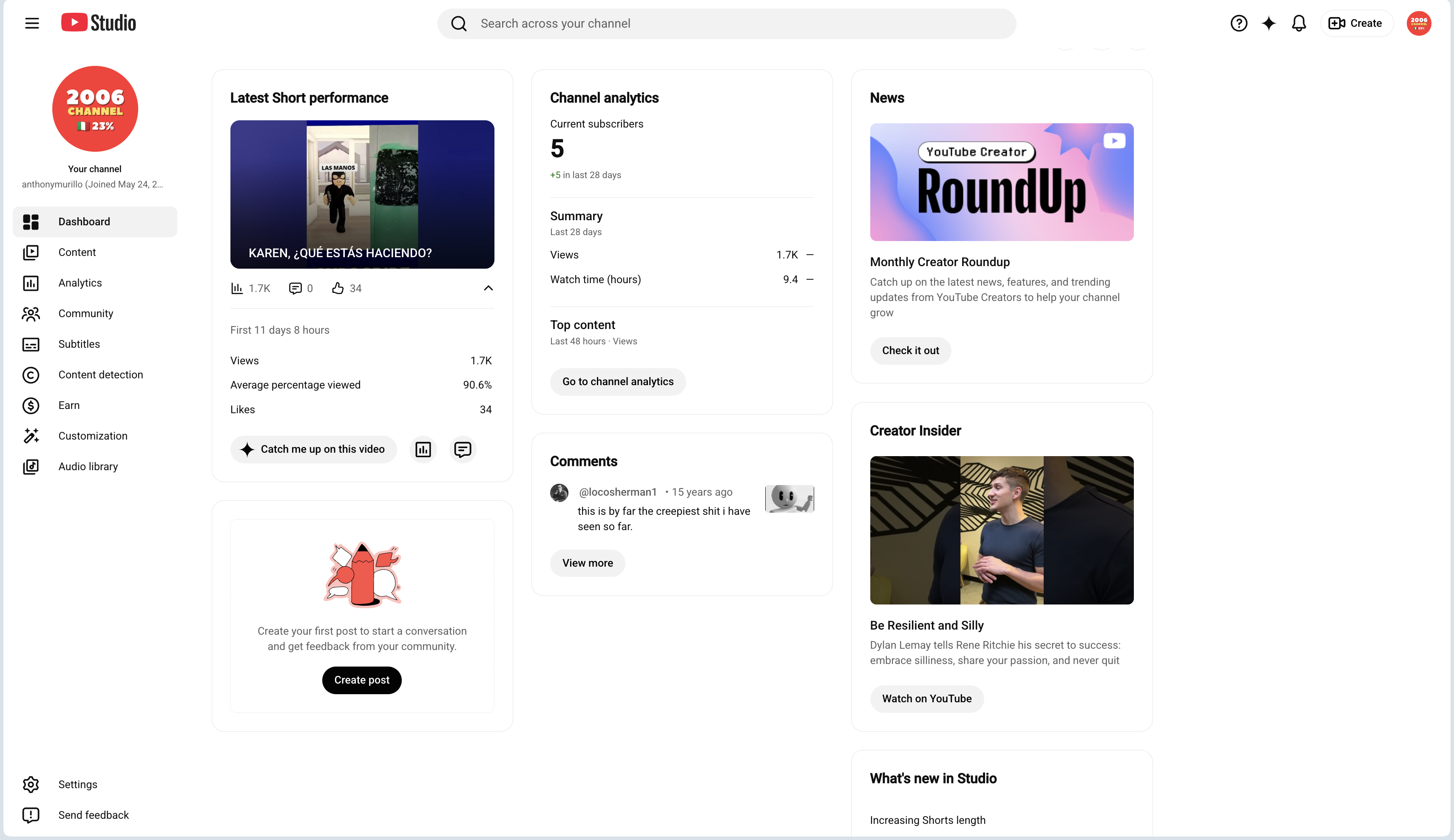
Task: Click Watch on YouTube button
Action: point(927,699)
